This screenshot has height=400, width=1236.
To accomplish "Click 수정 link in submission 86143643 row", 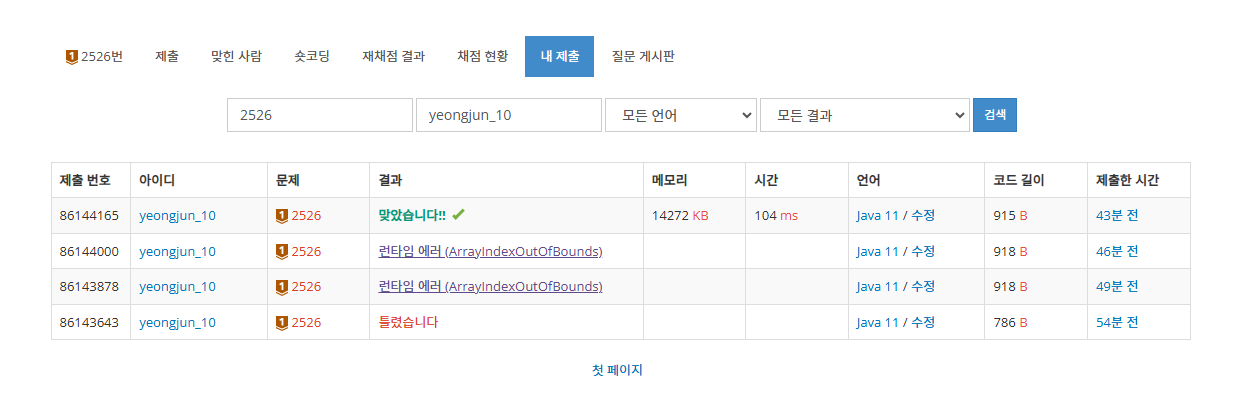I will click(923, 323).
